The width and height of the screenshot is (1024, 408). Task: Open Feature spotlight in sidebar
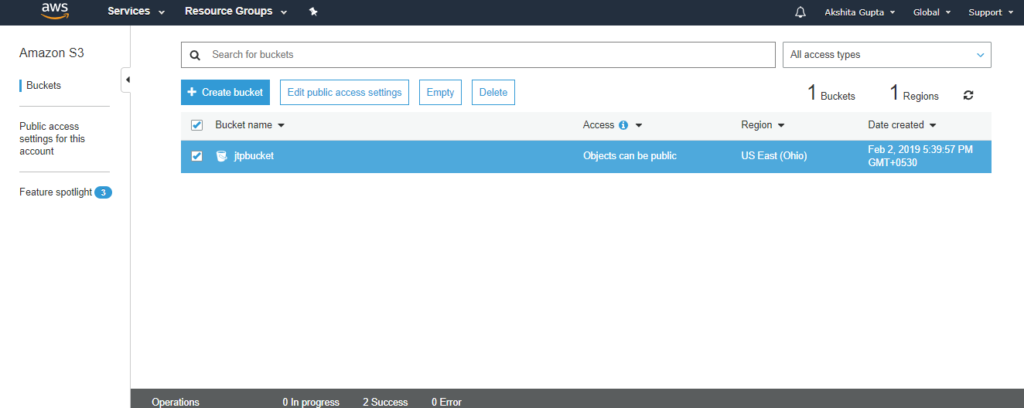coord(56,192)
